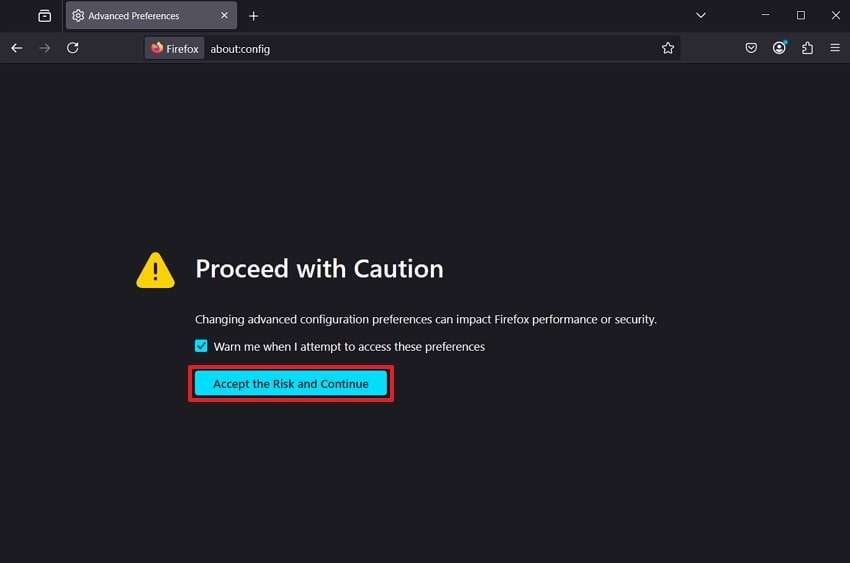Close the Advanced Preferences tab

pos(224,16)
